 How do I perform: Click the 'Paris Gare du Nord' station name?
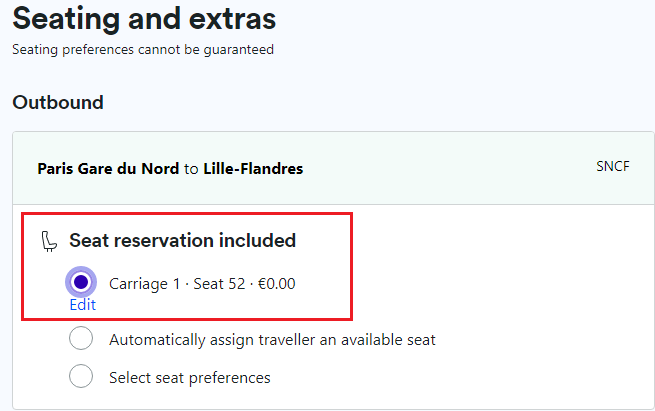108,169
